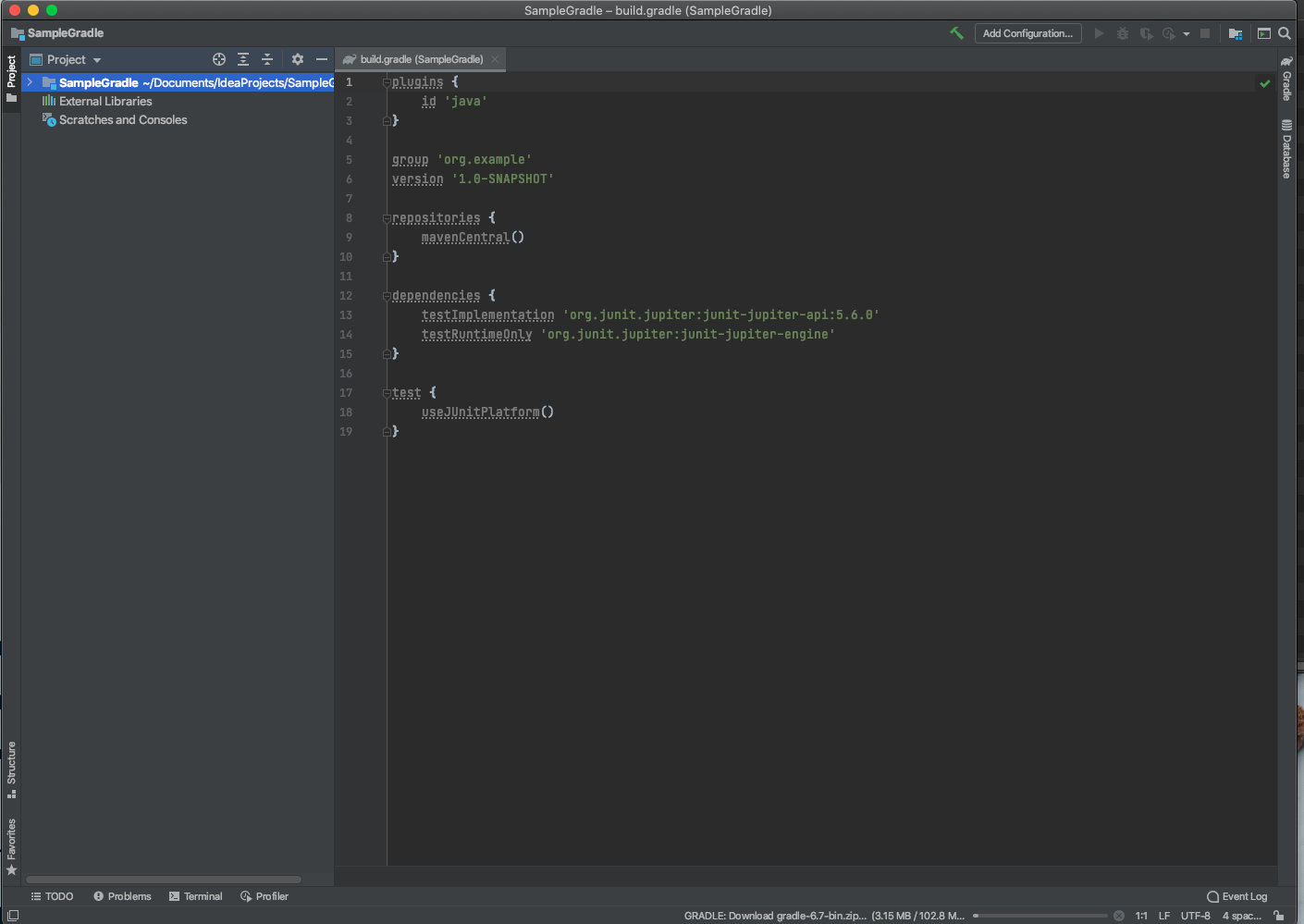Image resolution: width=1304 pixels, height=924 pixels.
Task: Open the Terminal tool window
Action: click(195, 896)
